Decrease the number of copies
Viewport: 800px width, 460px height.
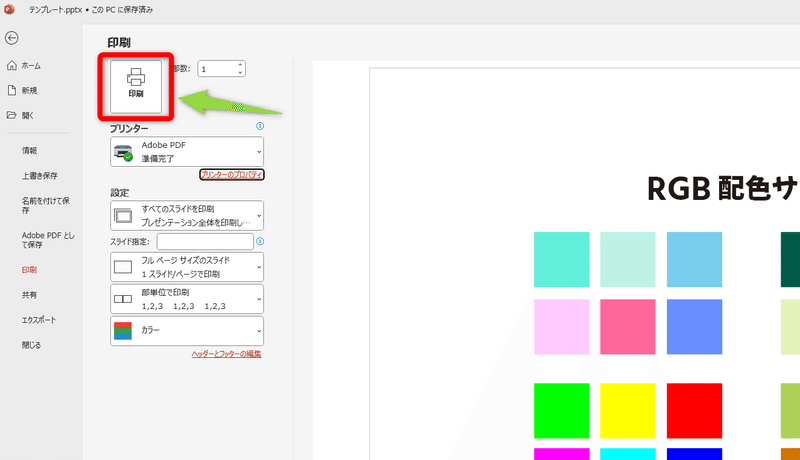240,72
